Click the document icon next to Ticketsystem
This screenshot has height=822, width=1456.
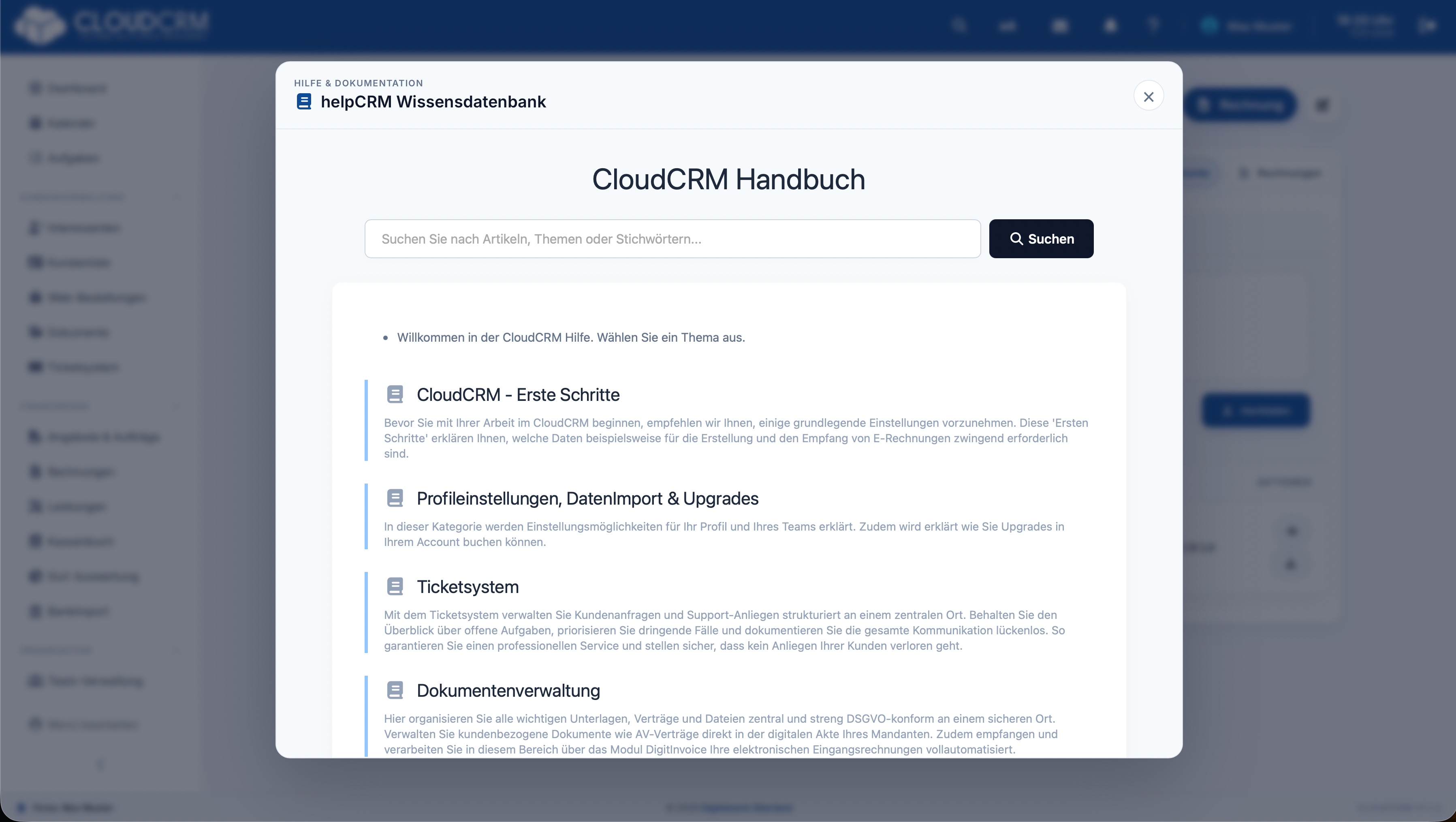coord(395,586)
